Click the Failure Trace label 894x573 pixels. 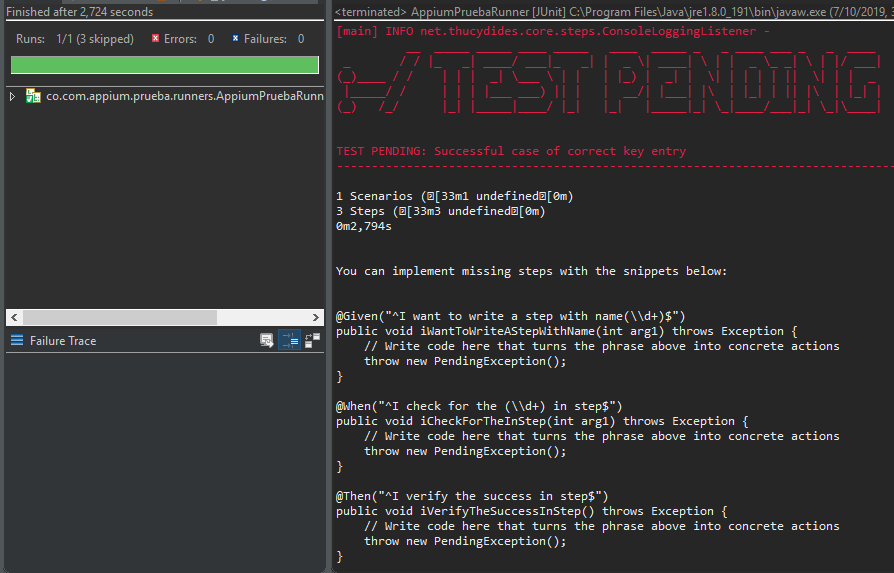(63, 341)
